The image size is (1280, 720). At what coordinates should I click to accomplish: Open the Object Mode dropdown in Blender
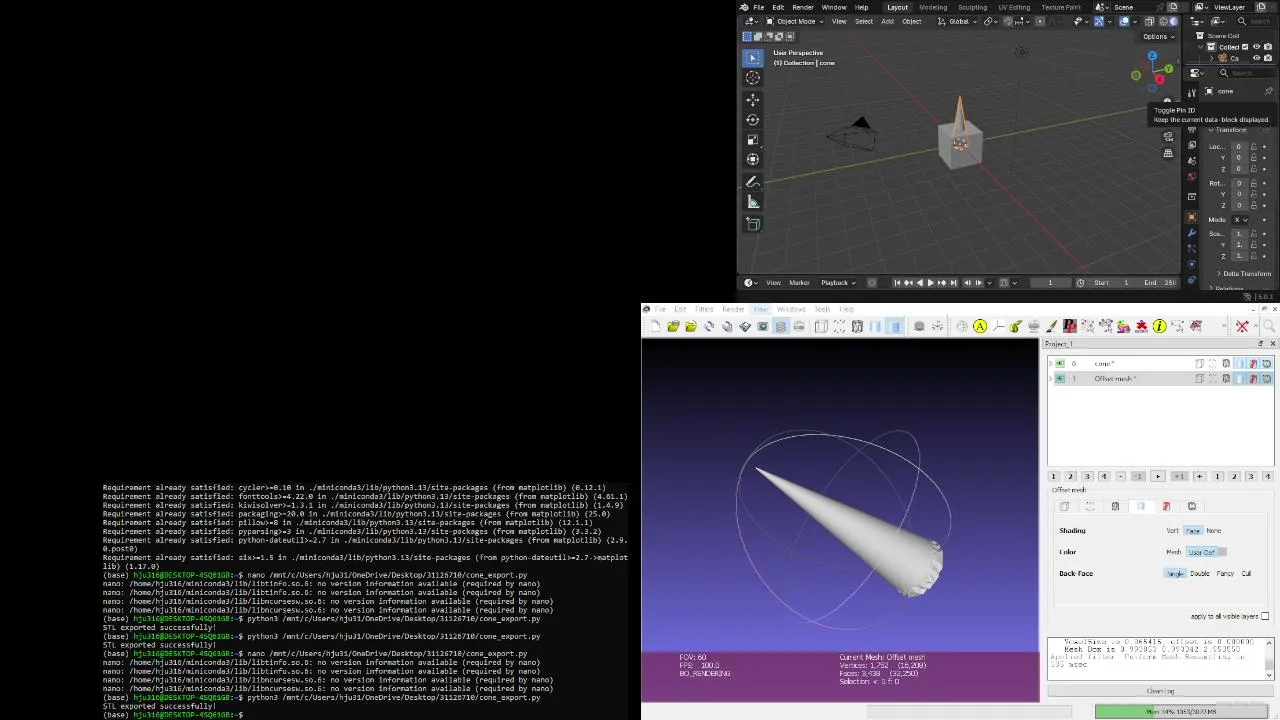(795, 21)
